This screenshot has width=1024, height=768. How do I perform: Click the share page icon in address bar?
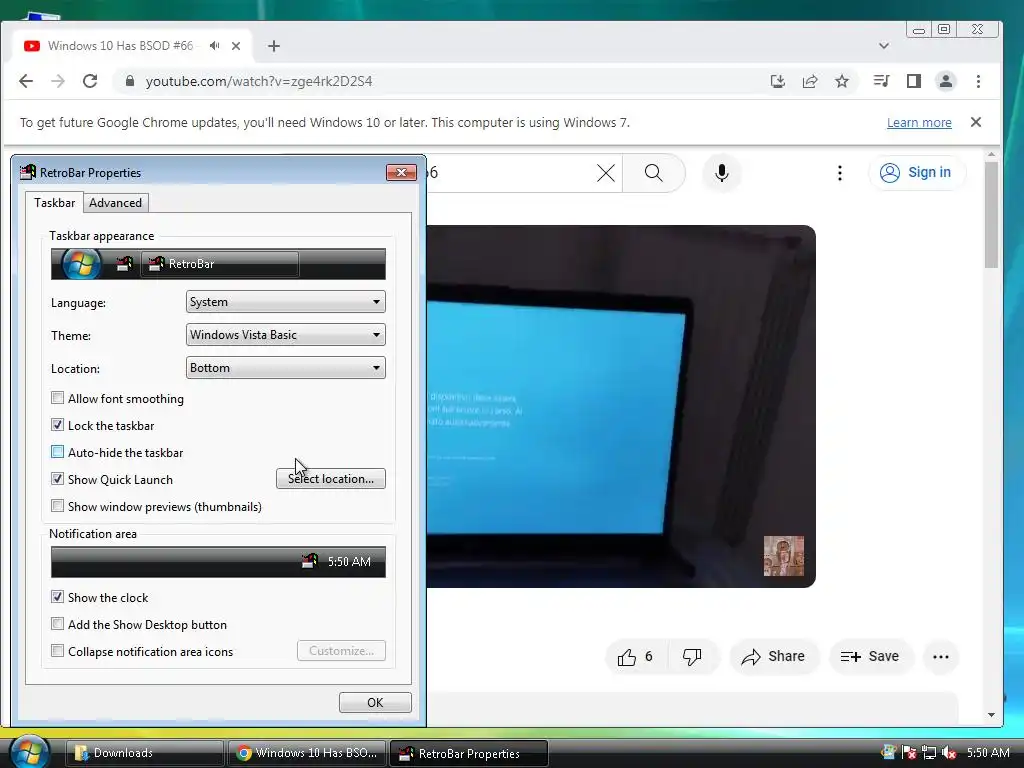click(810, 81)
